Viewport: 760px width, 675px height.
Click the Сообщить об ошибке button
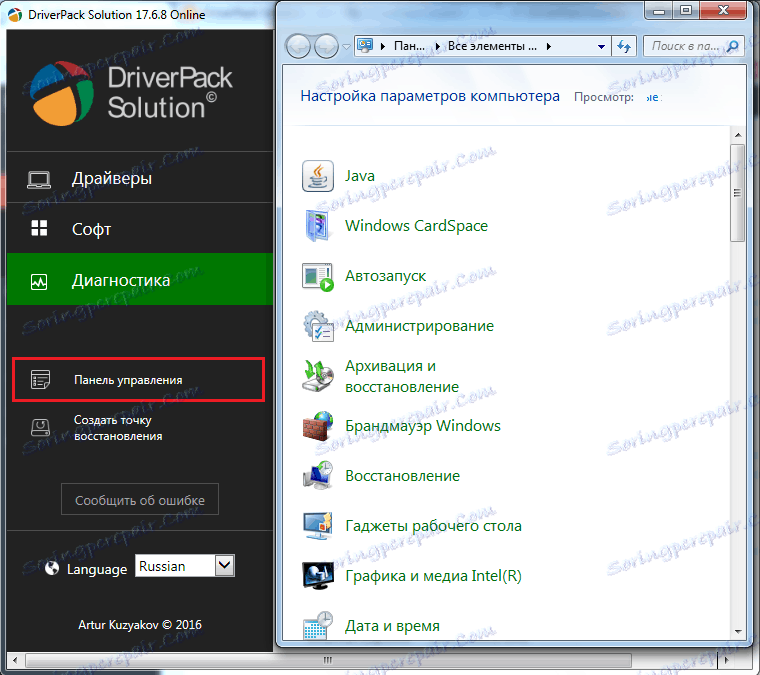[x=140, y=500]
